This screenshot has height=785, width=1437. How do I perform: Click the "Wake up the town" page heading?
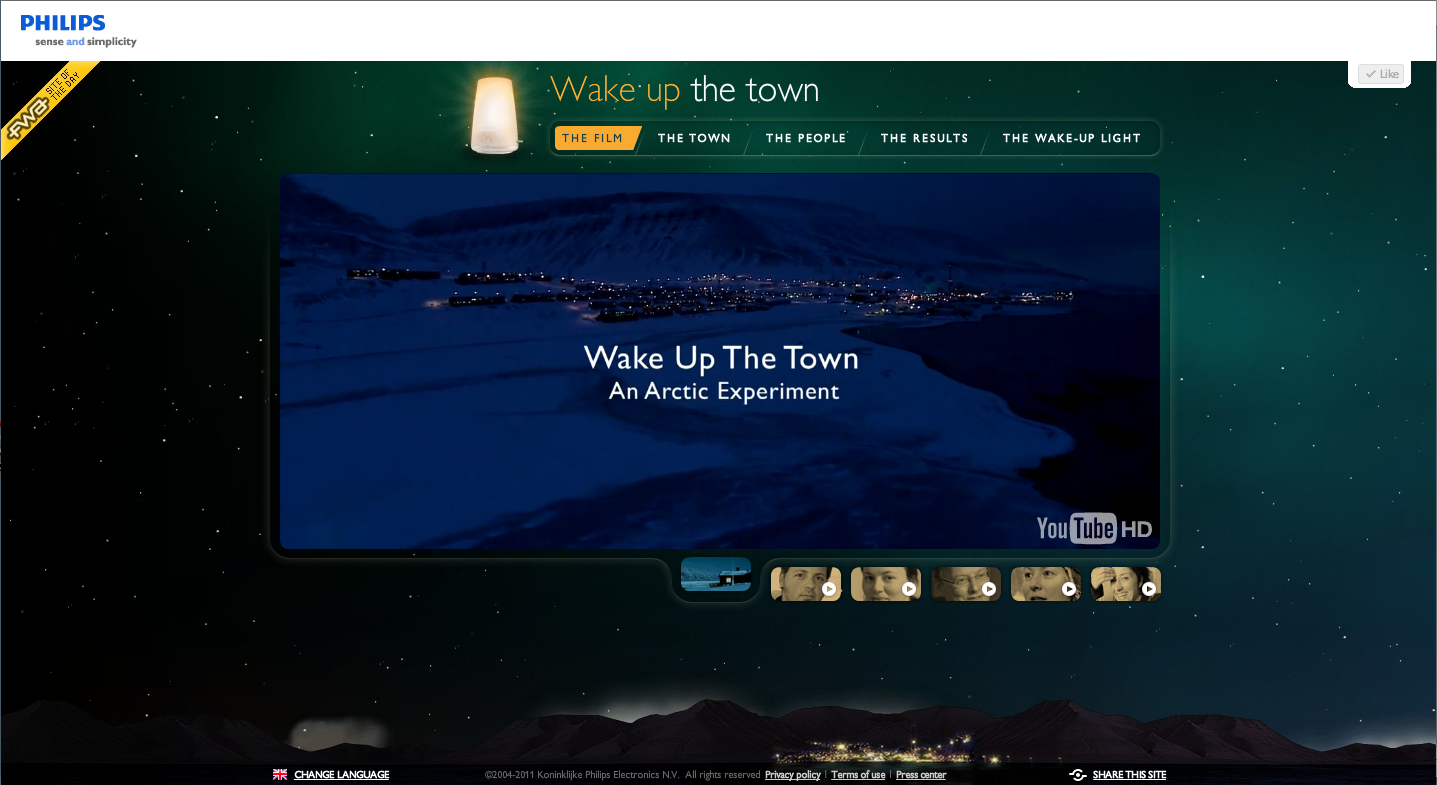pyautogui.click(x=685, y=90)
